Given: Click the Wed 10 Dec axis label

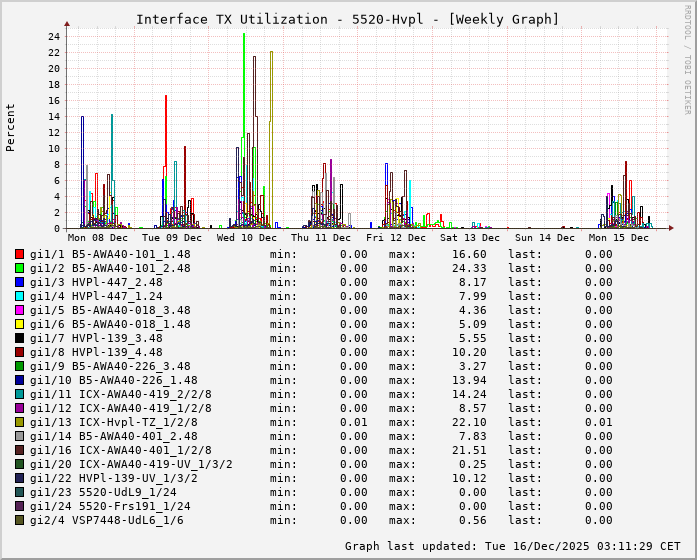Looking at the screenshot, I should [247, 238].
